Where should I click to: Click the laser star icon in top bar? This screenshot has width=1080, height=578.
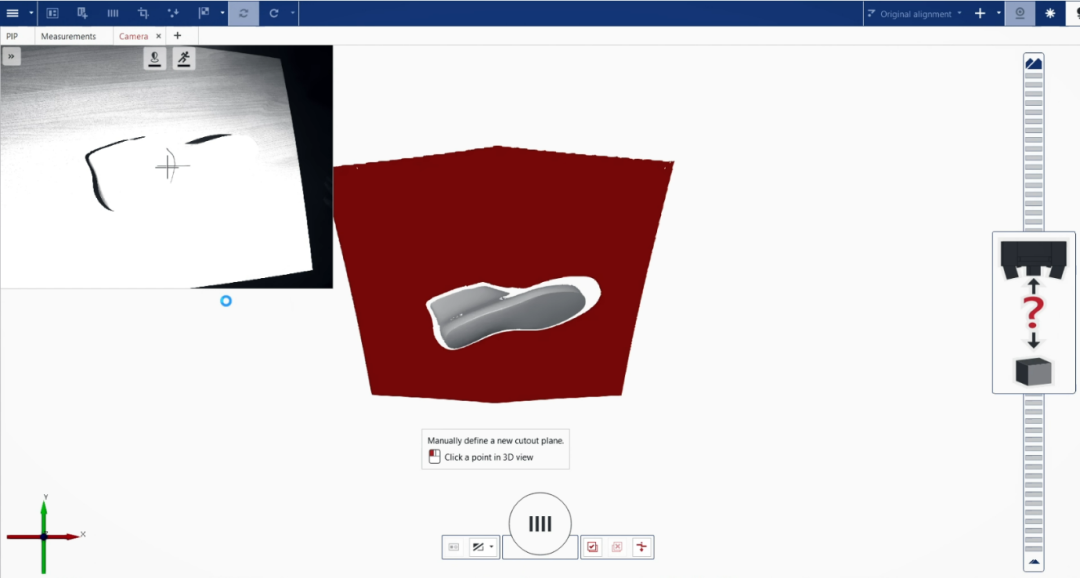point(1050,13)
